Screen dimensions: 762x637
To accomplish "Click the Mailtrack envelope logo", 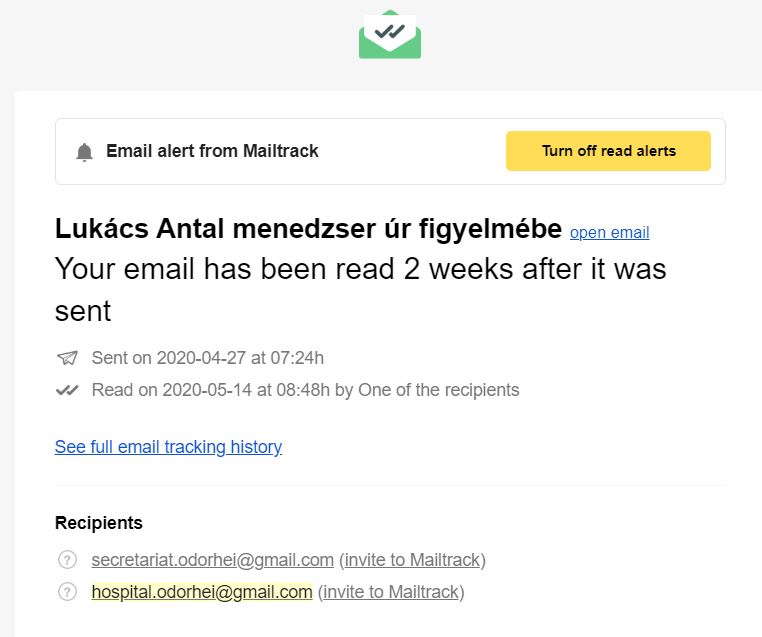I will (390, 34).
